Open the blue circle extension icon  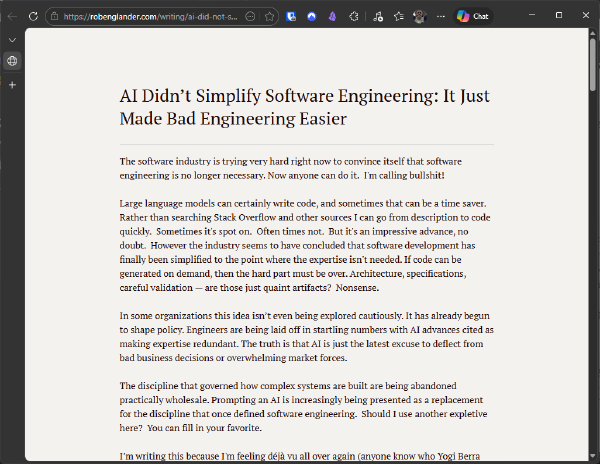click(x=311, y=17)
